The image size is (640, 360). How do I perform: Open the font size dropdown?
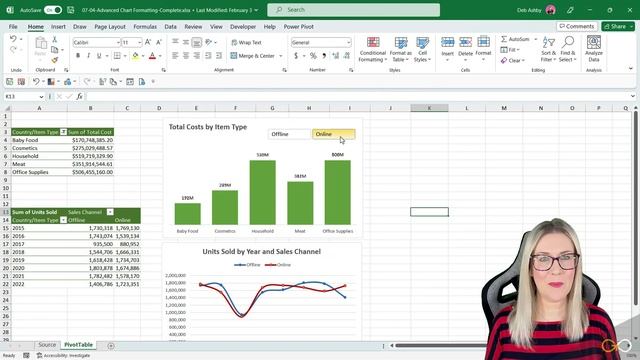coord(139,42)
